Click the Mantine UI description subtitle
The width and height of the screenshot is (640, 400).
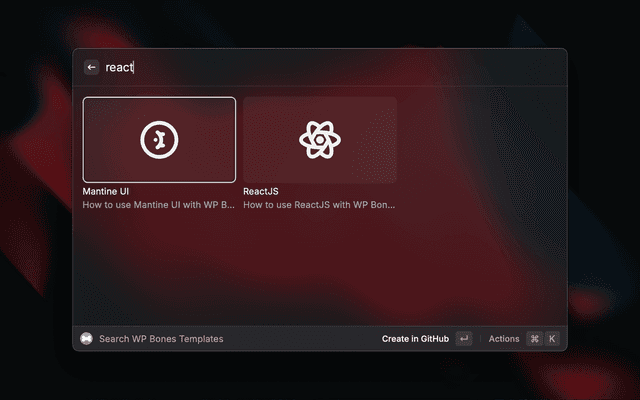click(159, 205)
